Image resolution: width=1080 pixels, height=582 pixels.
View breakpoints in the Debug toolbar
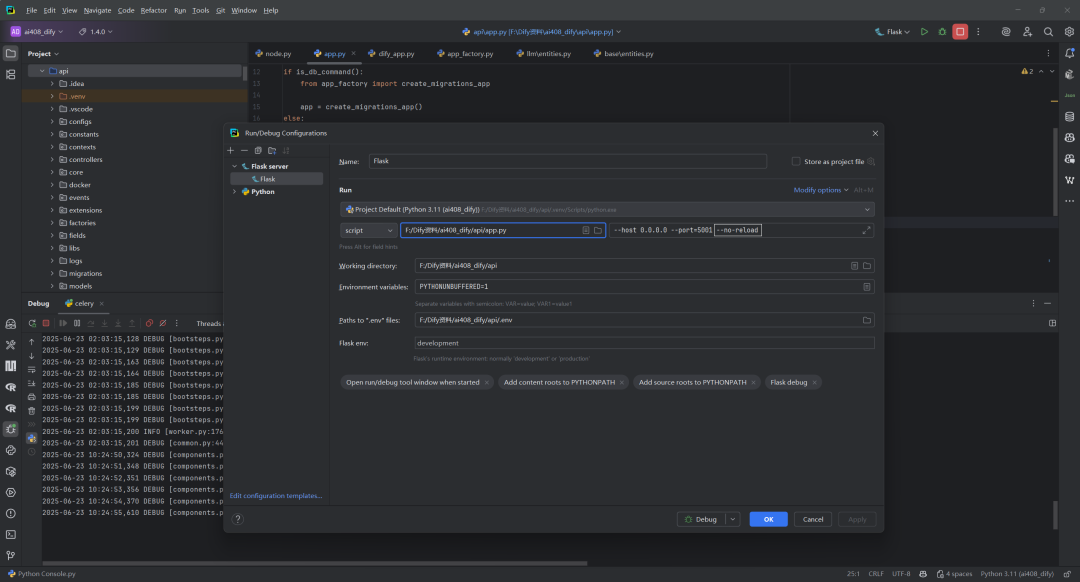(x=149, y=323)
